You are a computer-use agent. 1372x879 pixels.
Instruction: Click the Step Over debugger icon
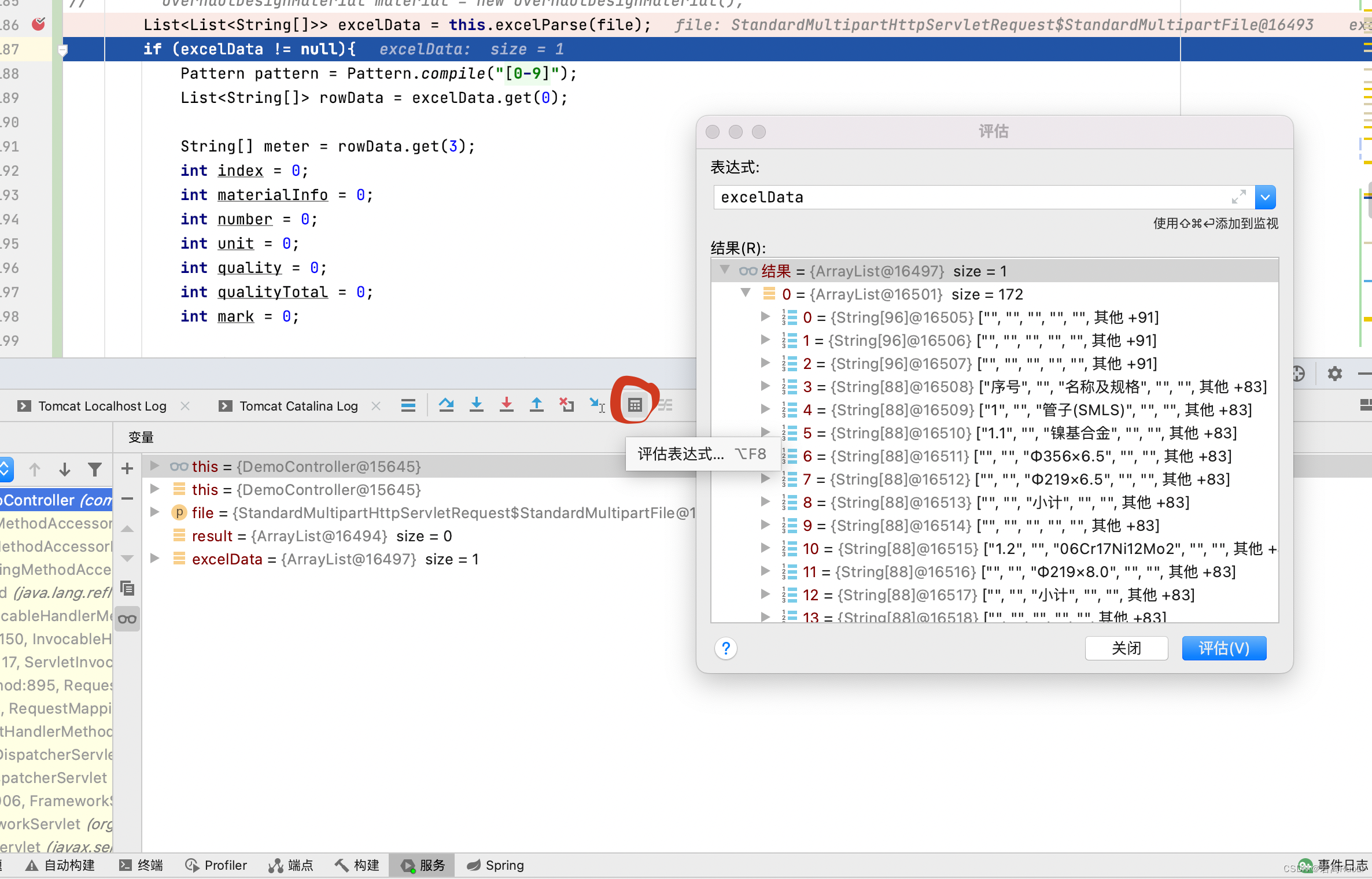click(446, 405)
